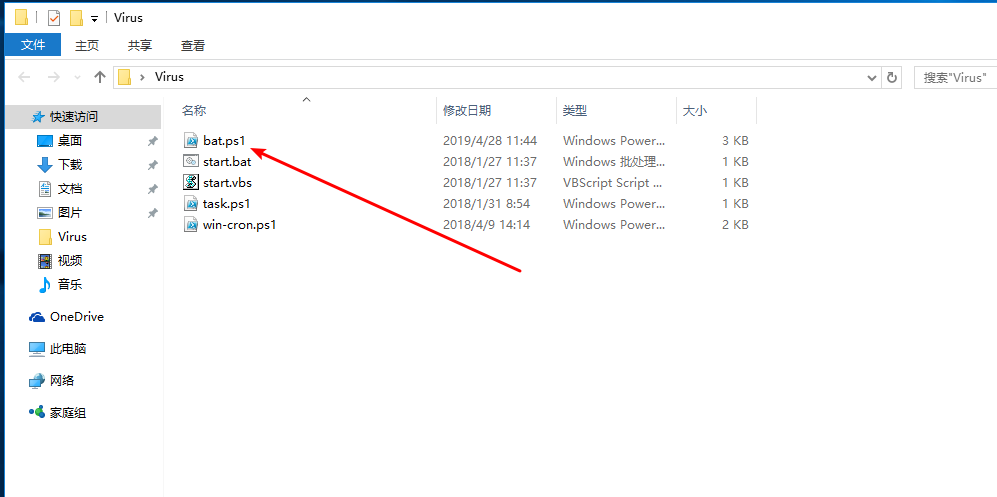Select the file name win-cron.ps1
Image resolution: width=997 pixels, height=497 pixels.
pyautogui.click(x=240, y=224)
